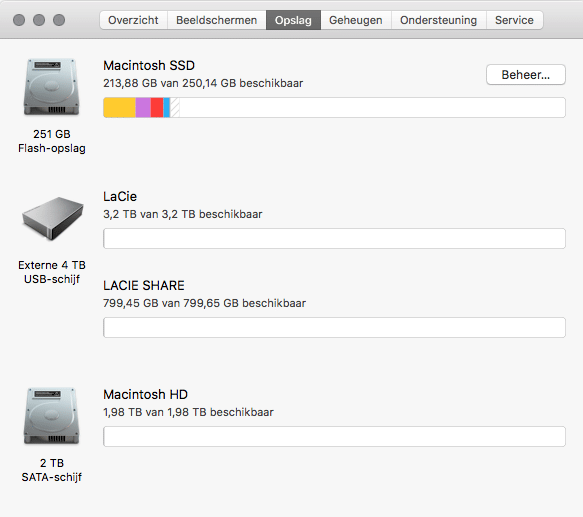Click the LACIE SHARE storage bar
Viewport: 583px width, 517px height.
(334, 328)
